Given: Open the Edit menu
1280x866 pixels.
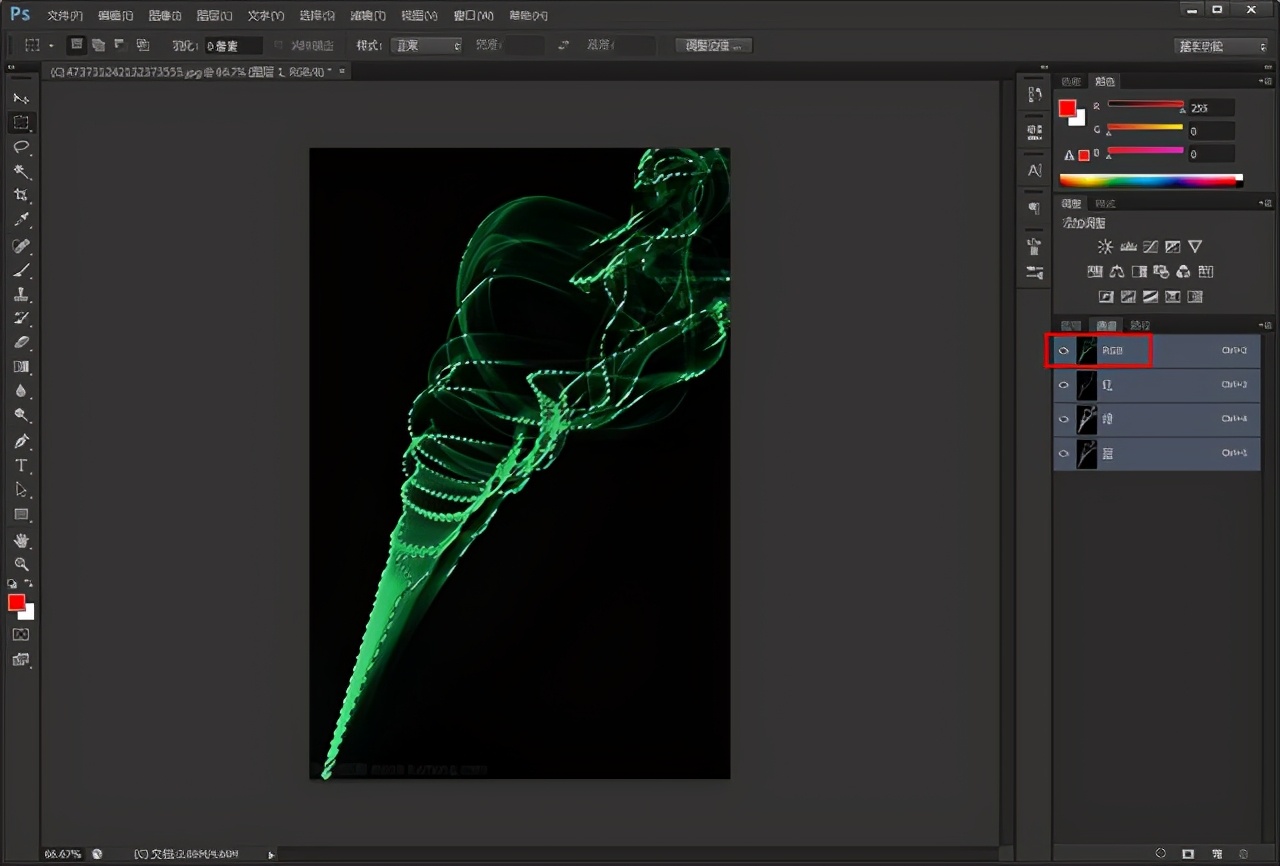Looking at the screenshot, I should (115, 16).
